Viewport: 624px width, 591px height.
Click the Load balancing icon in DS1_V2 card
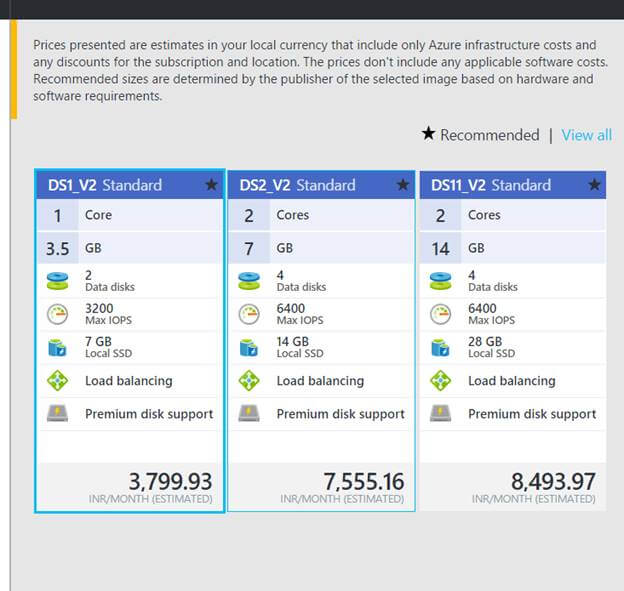tap(57, 380)
